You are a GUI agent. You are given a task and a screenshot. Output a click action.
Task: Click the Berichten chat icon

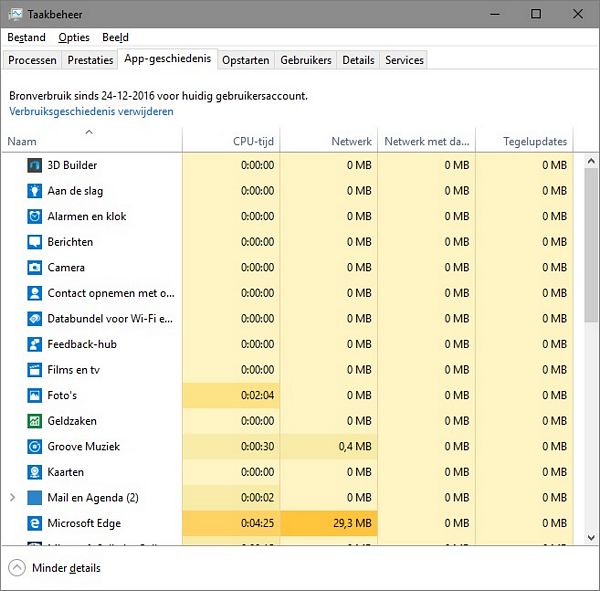[34, 242]
